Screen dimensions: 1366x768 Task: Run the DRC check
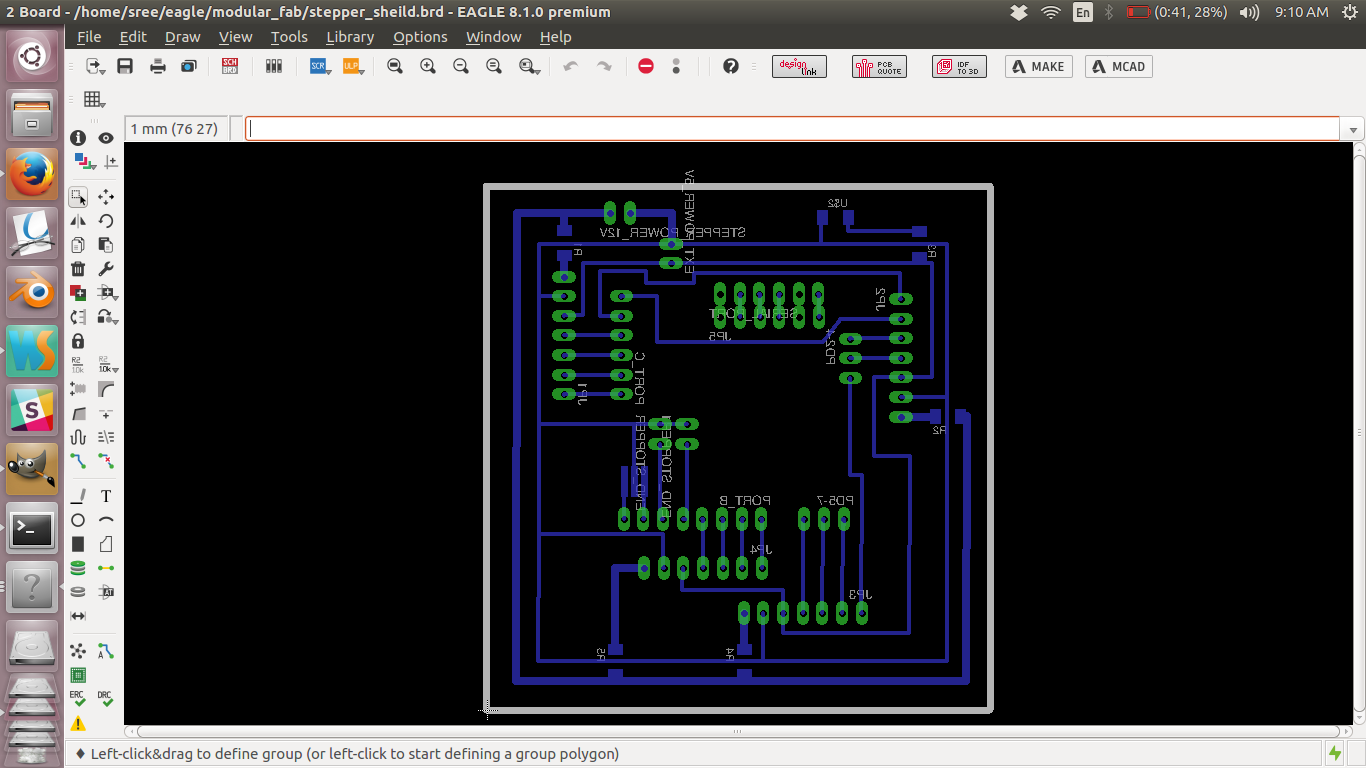[x=106, y=699]
